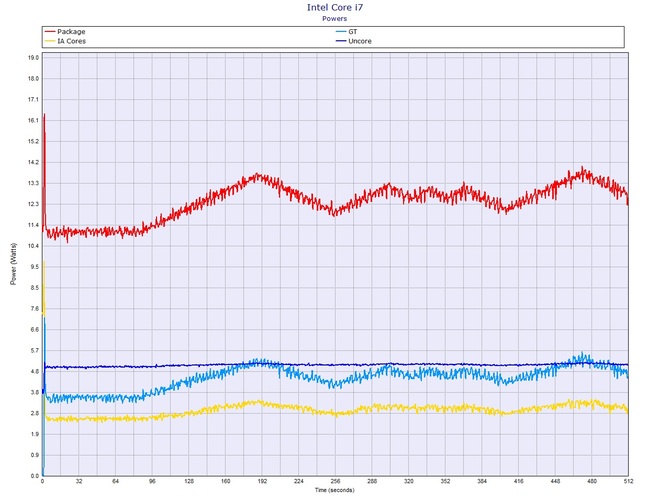Click the yellow IA Cores legend color line
Screen dimensions: 670x502
pos(50,41)
